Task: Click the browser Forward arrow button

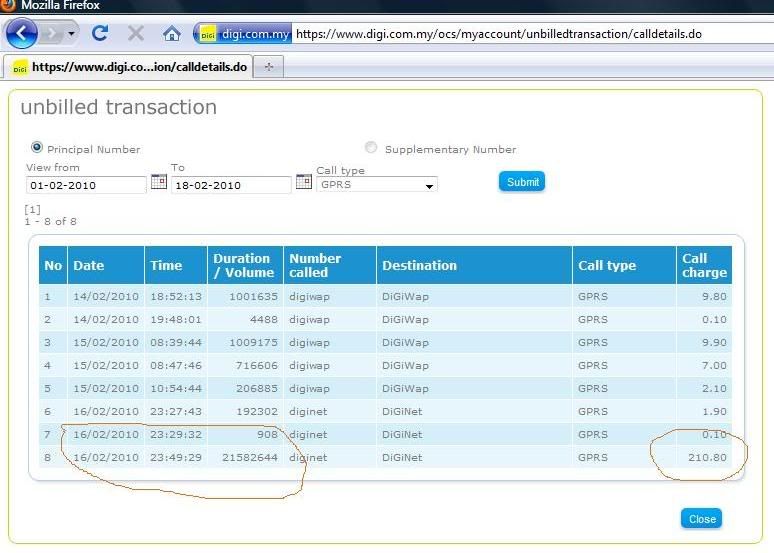Action: click(51, 34)
